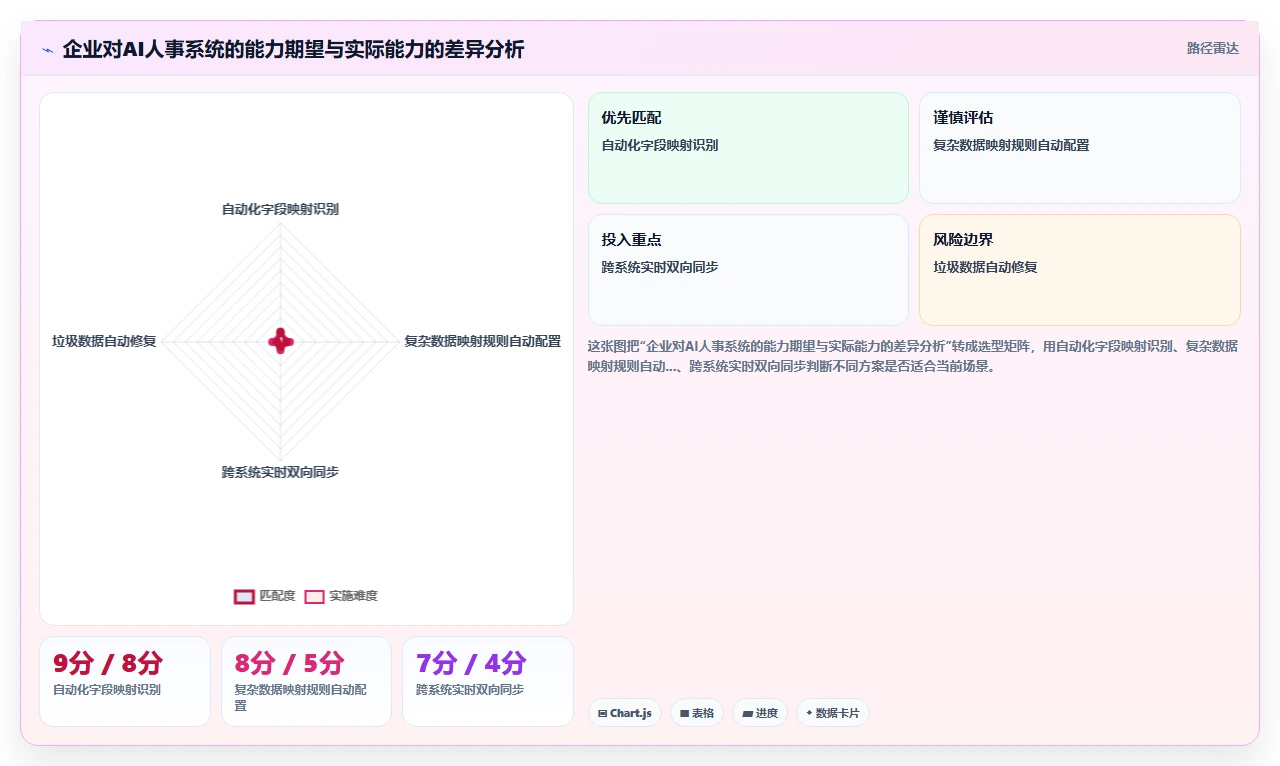Click 垃圾数据自动修复 text in 风险边界 card
This screenshot has height=766, width=1280.
click(x=985, y=267)
